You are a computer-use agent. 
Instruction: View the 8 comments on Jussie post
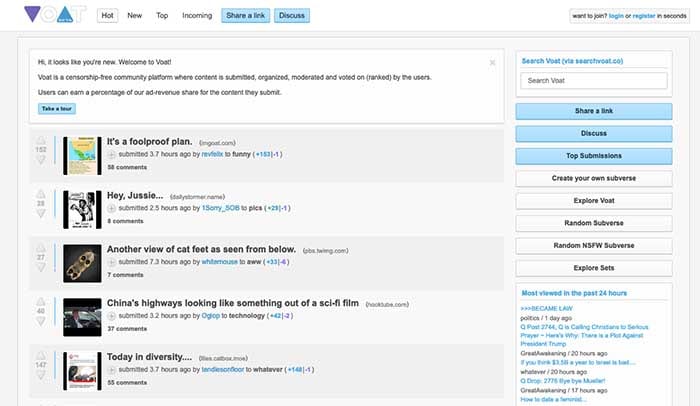[x=125, y=221]
